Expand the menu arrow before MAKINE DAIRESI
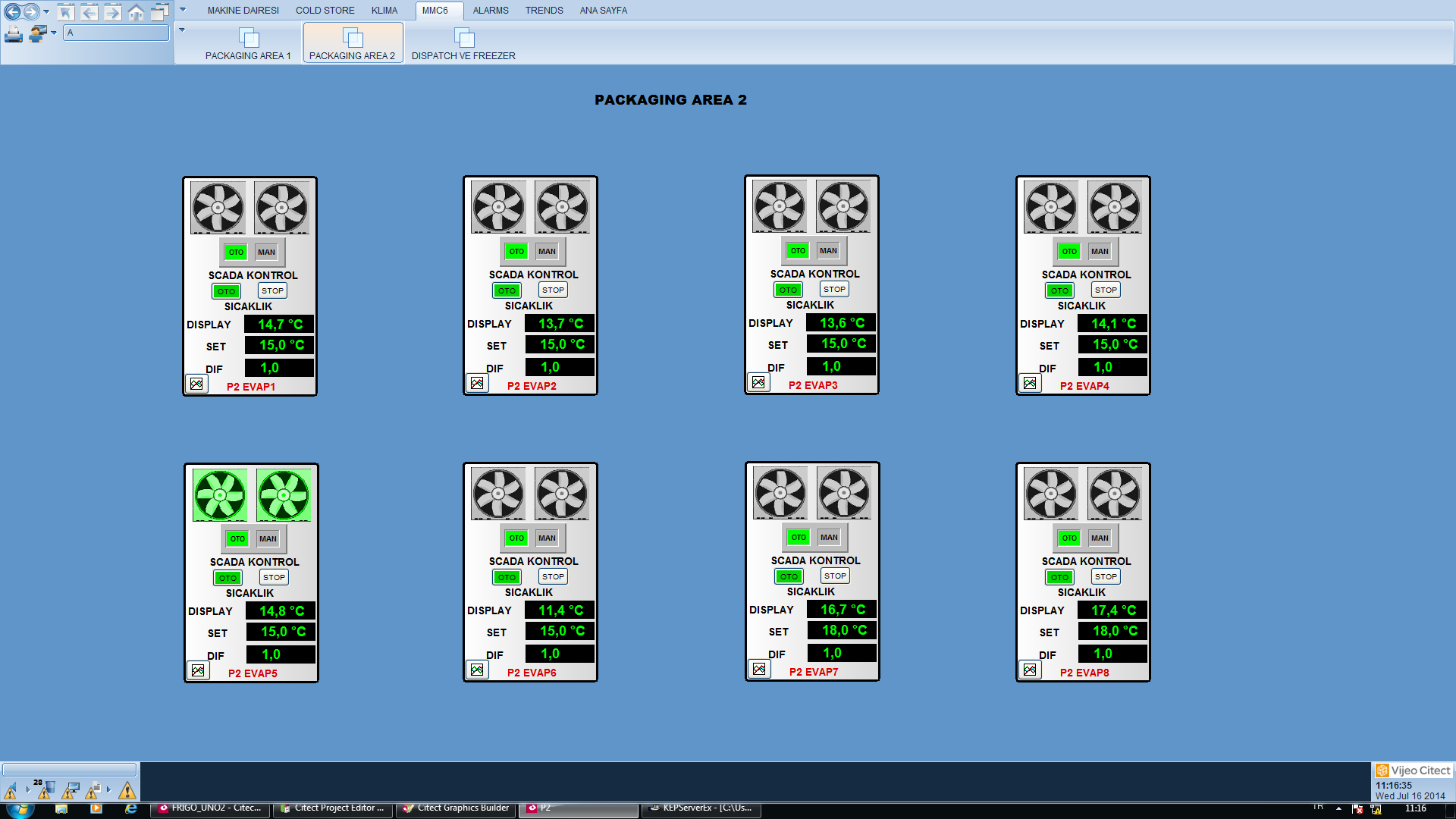 coord(182,10)
